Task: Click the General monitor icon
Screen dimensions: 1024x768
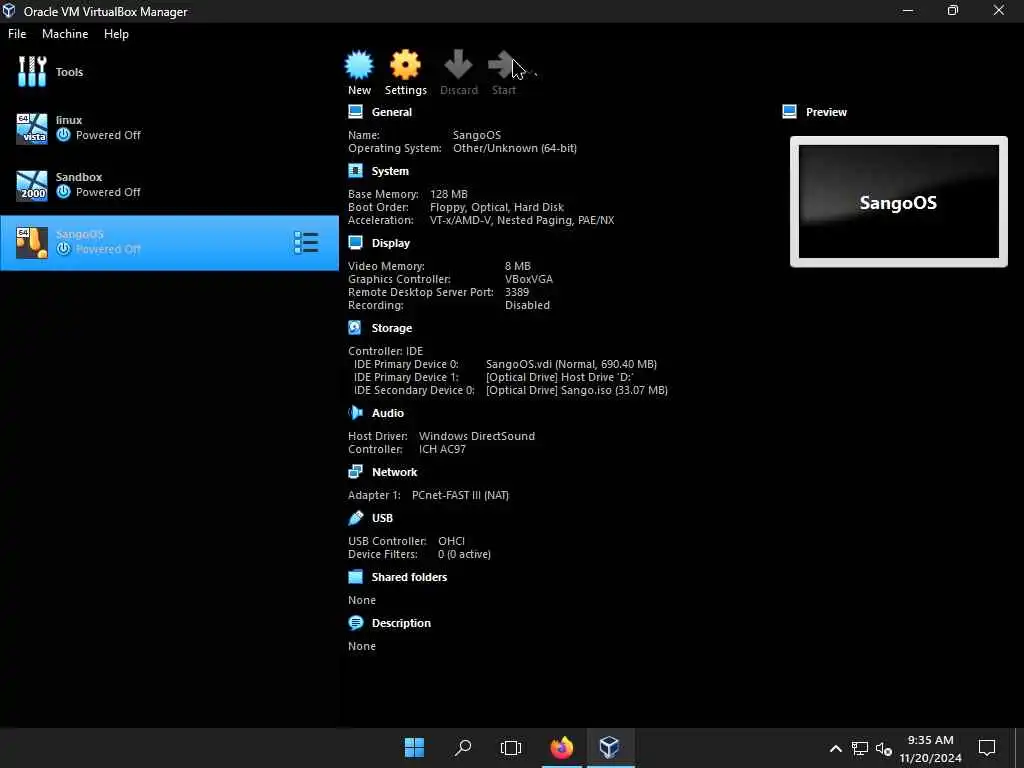Action: (355, 112)
